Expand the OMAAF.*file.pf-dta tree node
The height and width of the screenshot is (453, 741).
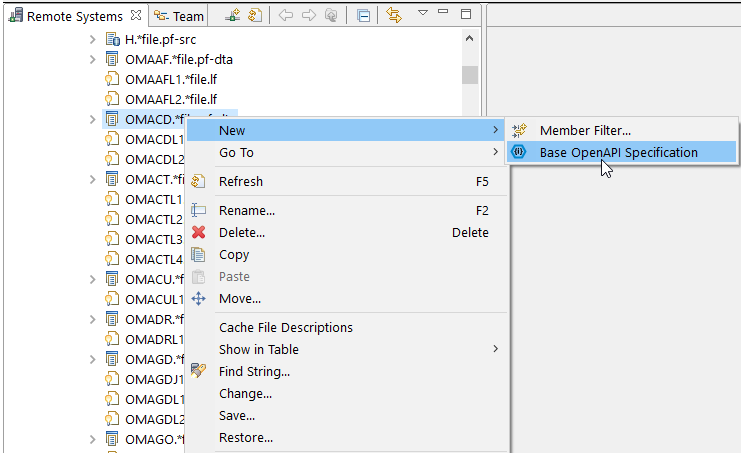click(x=92, y=59)
